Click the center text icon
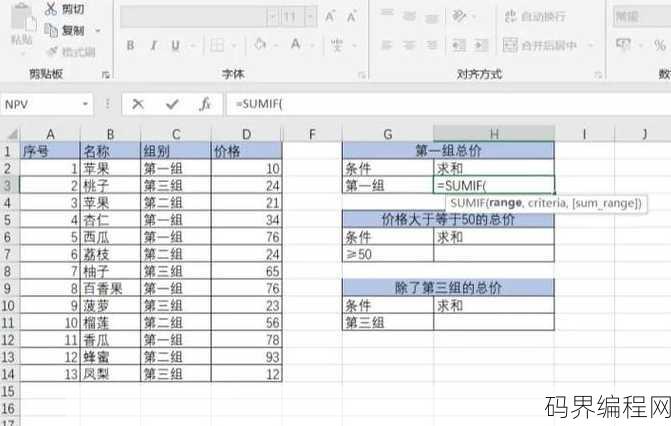The width and height of the screenshot is (671, 426). [409, 45]
